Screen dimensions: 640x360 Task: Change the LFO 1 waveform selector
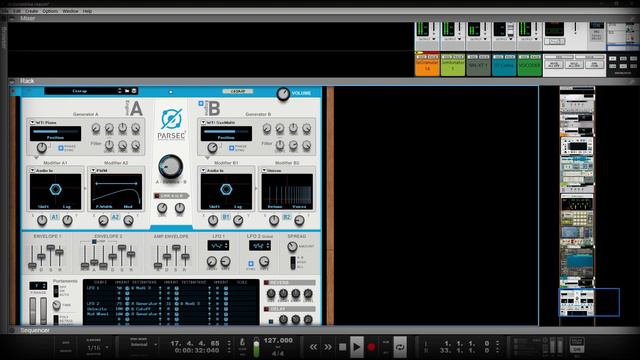218,245
